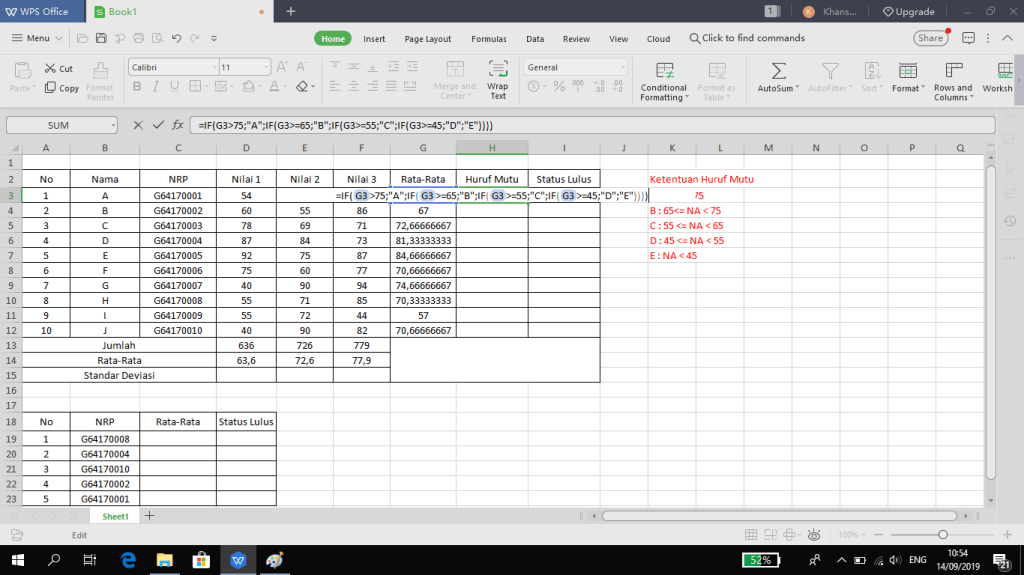The image size is (1024, 575).
Task: Click the zoom slider handle
Action: 942,535
